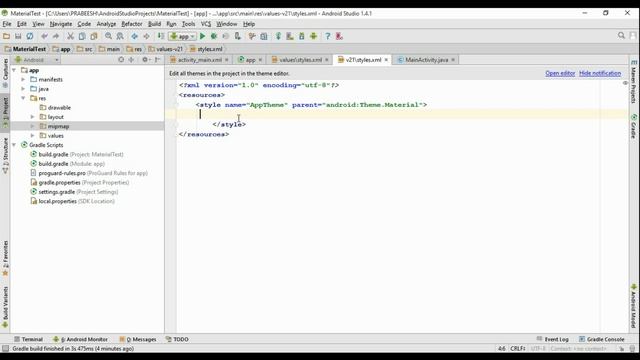The image size is (640, 360).
Task: Expand the mipmap folder
Action: (x=33, y=127)
